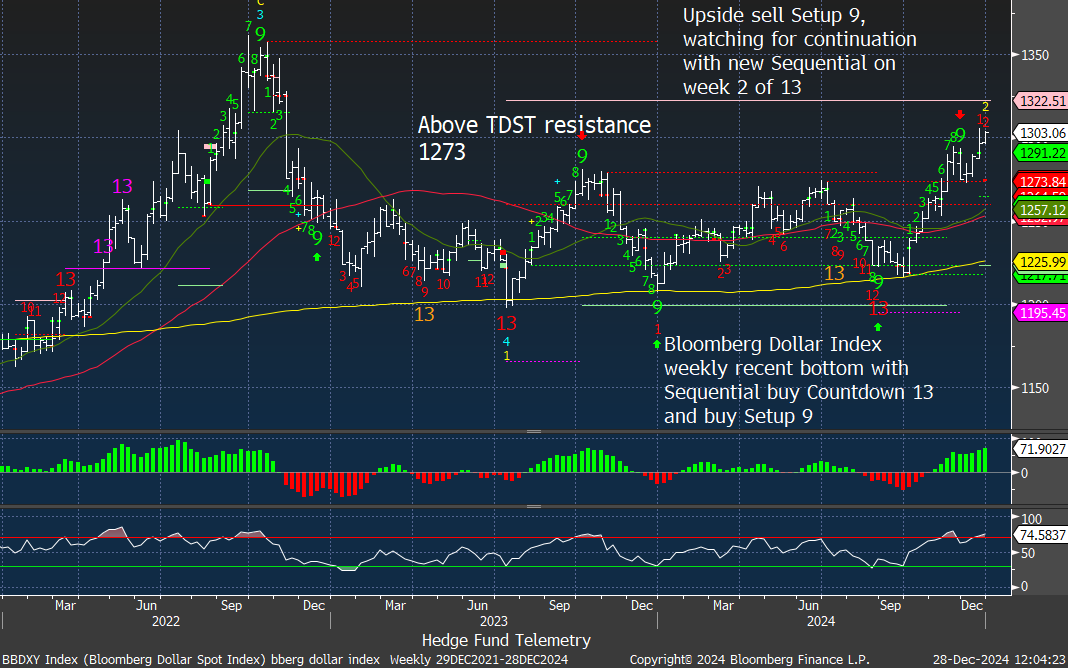Click the green up arrow under September 2024's 13
Screen dimensions: 1068x668
pos(878,328)
